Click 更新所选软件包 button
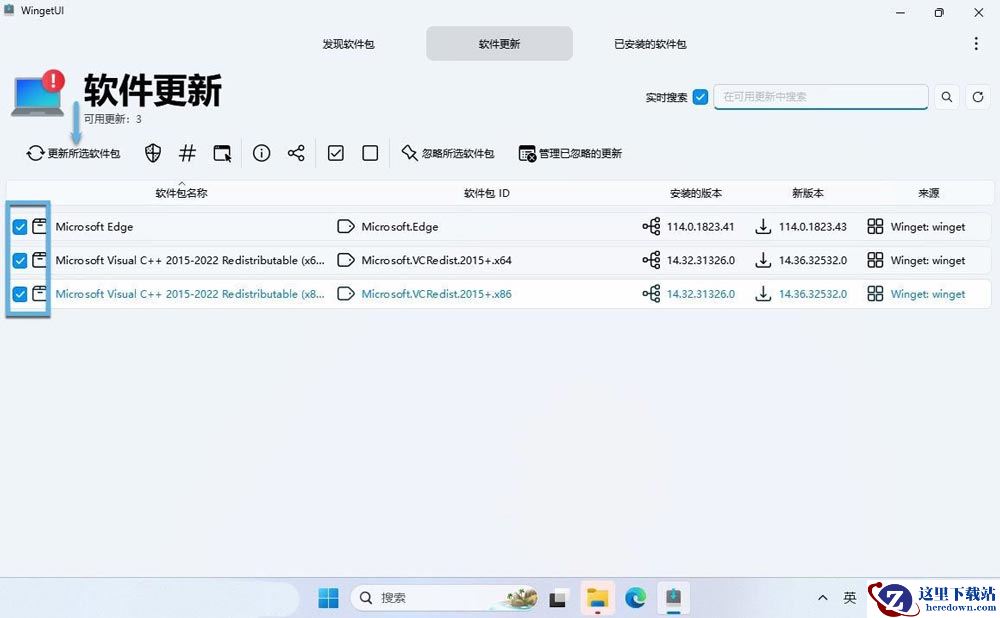This screenshot has width=1000, height=618. 73,153
